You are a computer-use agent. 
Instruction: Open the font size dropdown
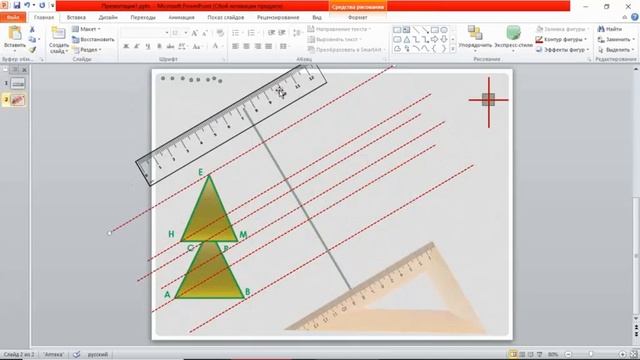186,33
